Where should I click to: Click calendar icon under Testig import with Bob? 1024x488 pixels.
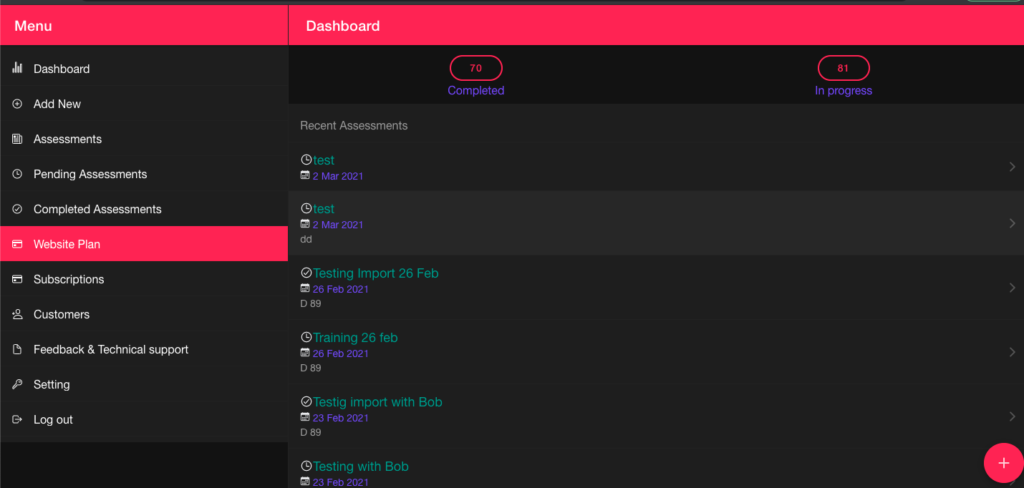304,417
